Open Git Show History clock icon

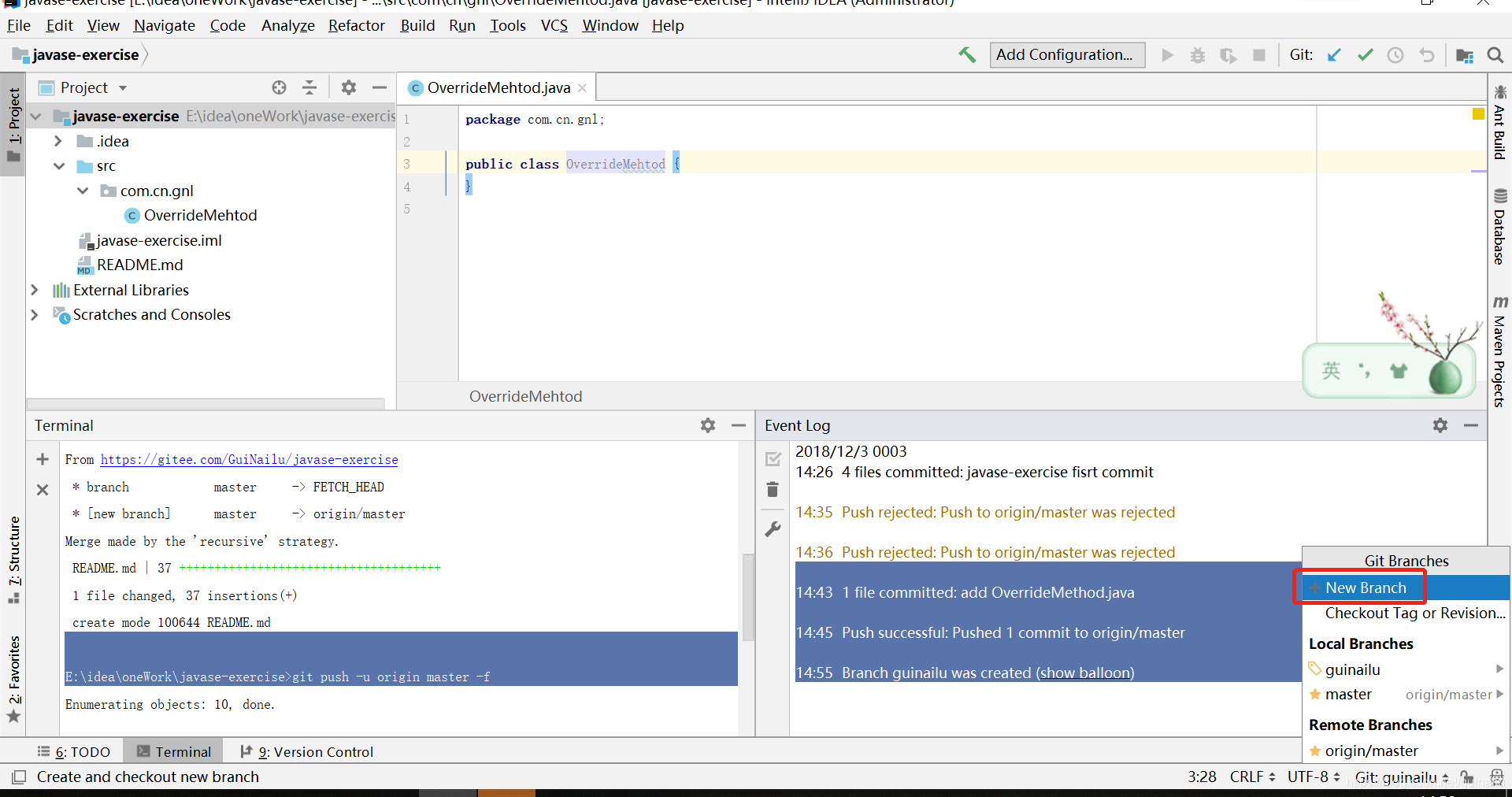coord(1395,55)
